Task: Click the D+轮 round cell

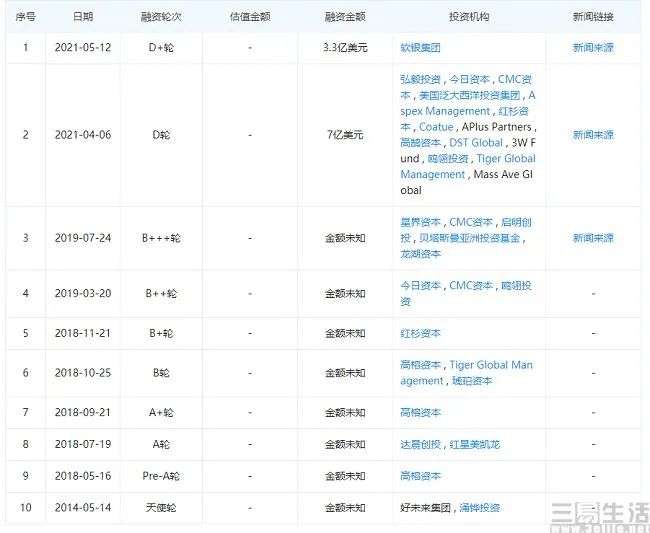Action: click(x=161, y=48)
